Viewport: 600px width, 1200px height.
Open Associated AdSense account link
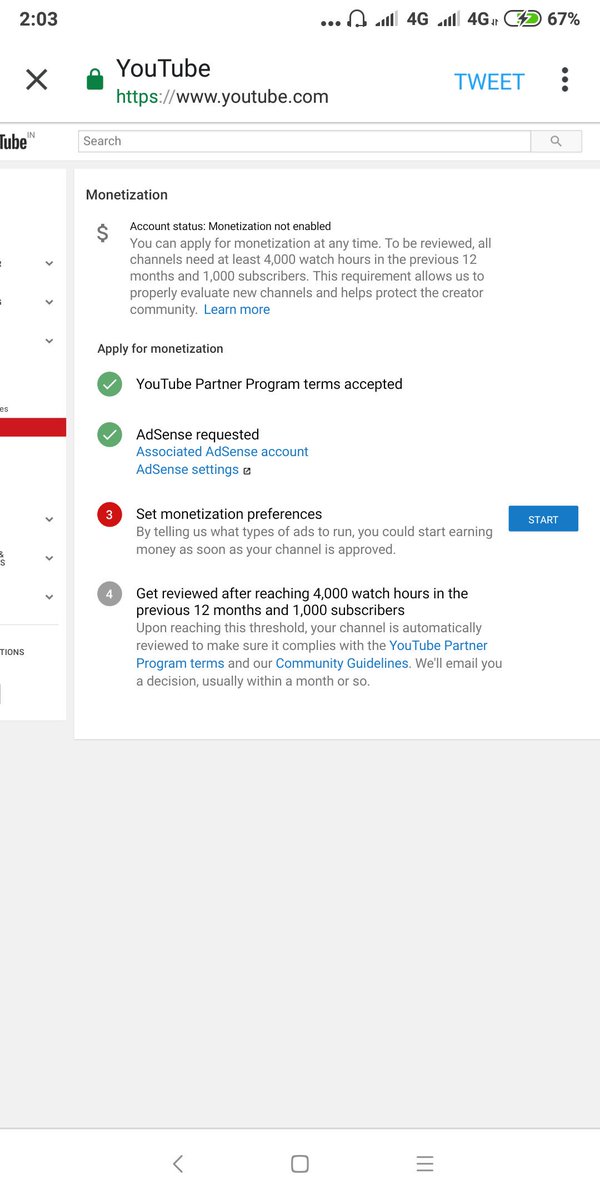click(x=222, y=452)
